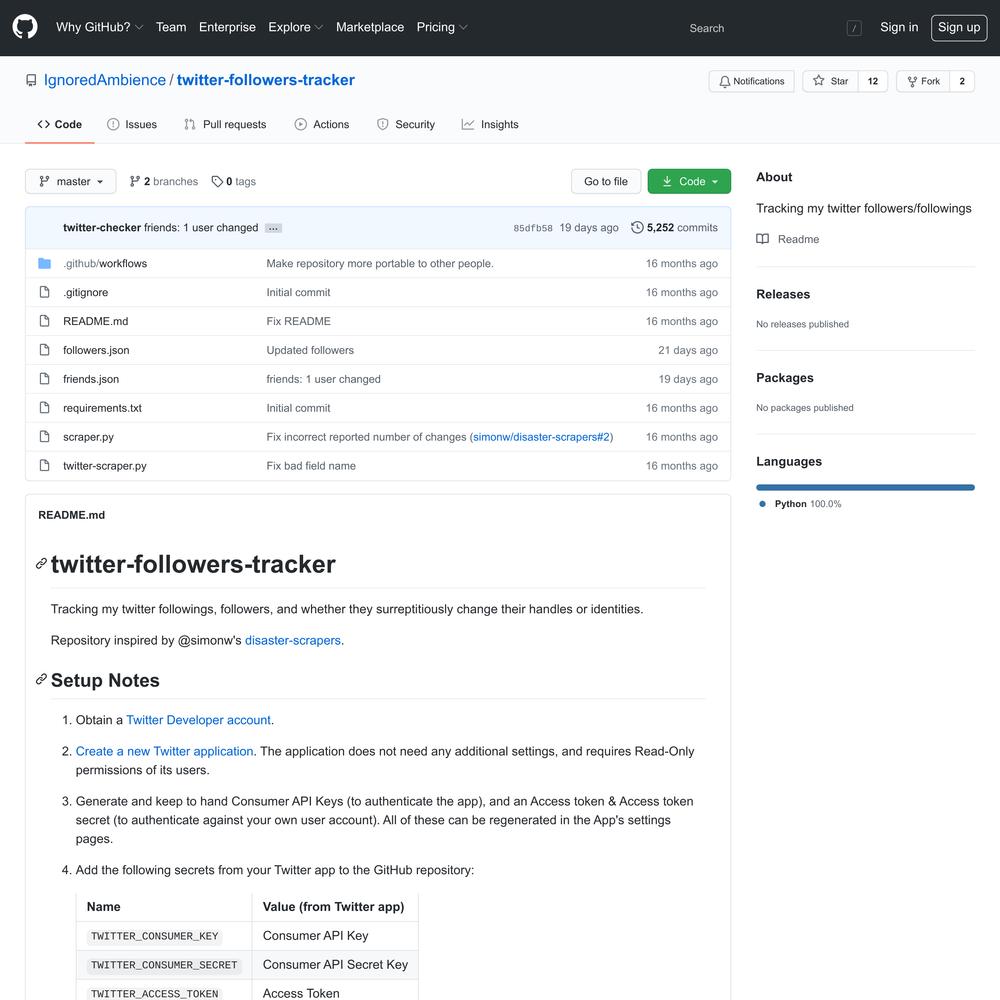Fork the repo using the Fork icon
Image resolution: width=1000 pixels, height=1000 pixels.
[x=912, y=81]
